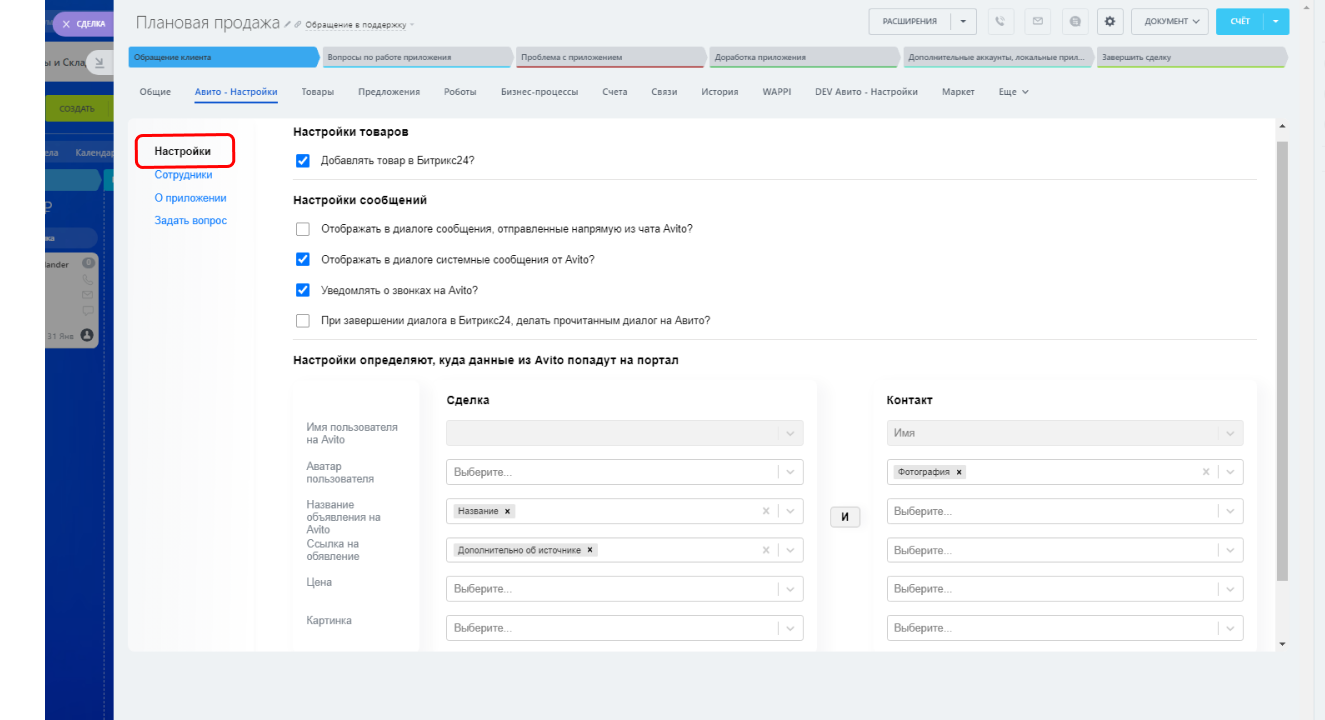
Task: Open the gear settings icon in header
Action: 1109,21
